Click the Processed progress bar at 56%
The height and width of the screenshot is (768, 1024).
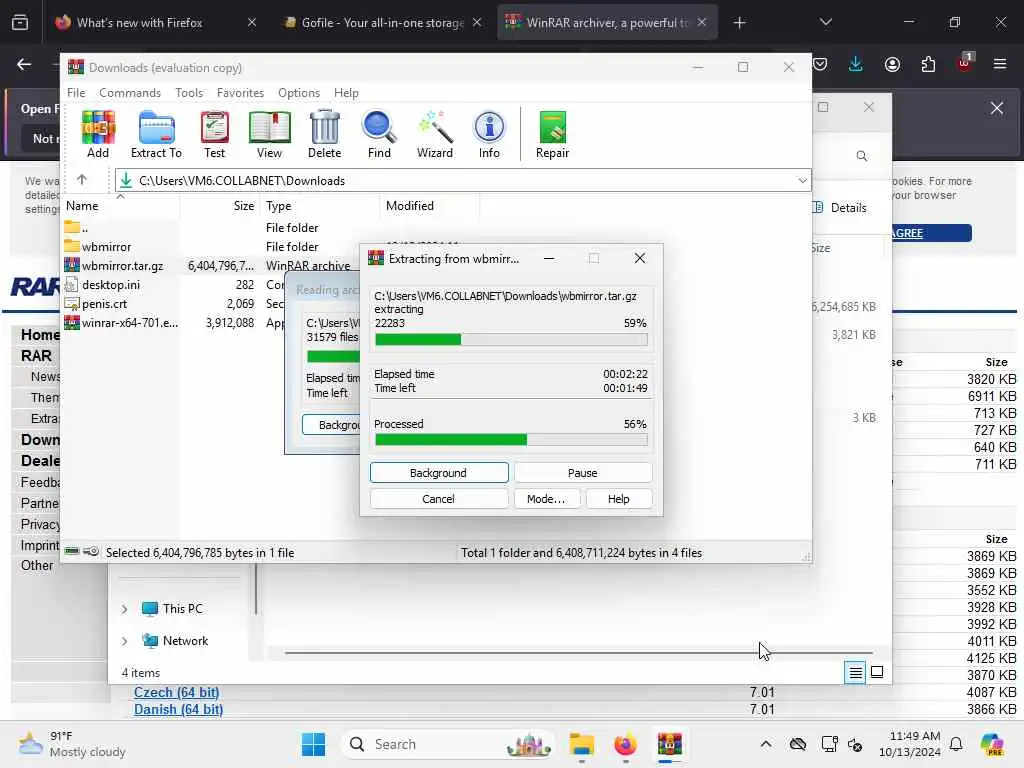pos(511,440)
